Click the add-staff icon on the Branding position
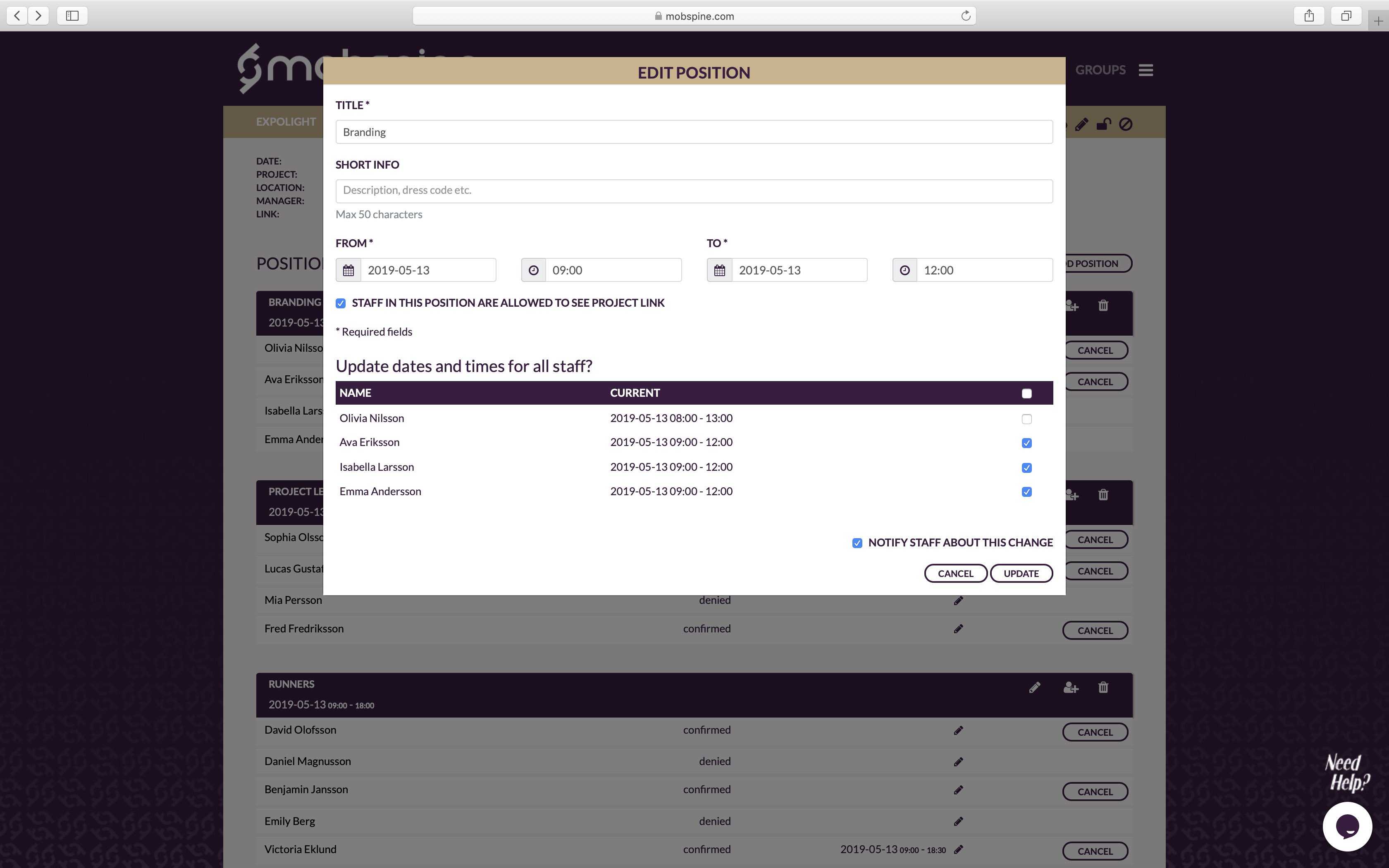Screen dimensions: 1389x868 pyautogui.click(x=1072, y=305)
